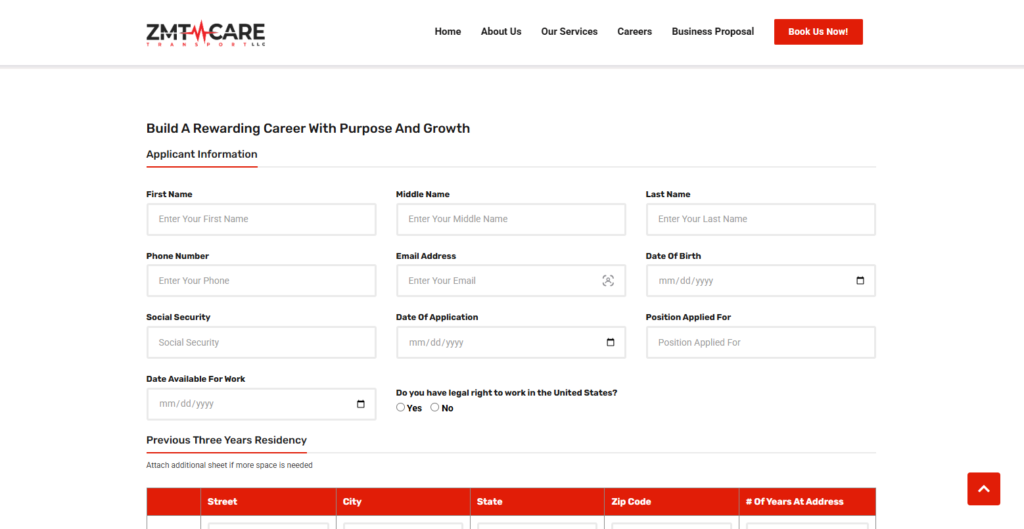Click the ZMT Care Transport logo
The height and width of the screenshot is (529, 1024).
coord(205,32)
